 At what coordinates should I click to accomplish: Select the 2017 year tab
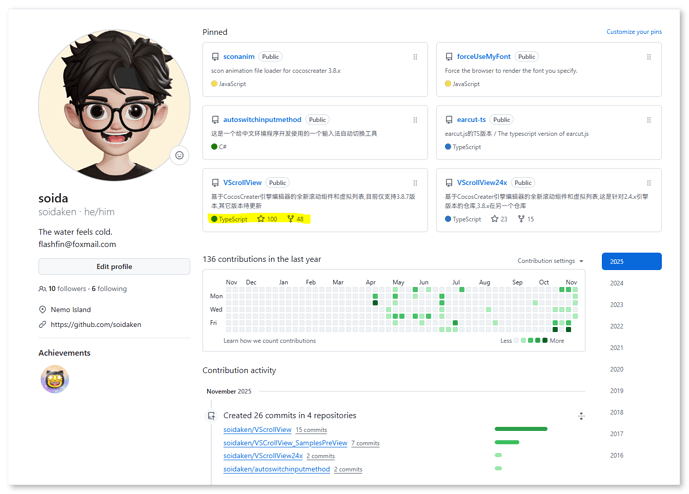coord(616,434)
